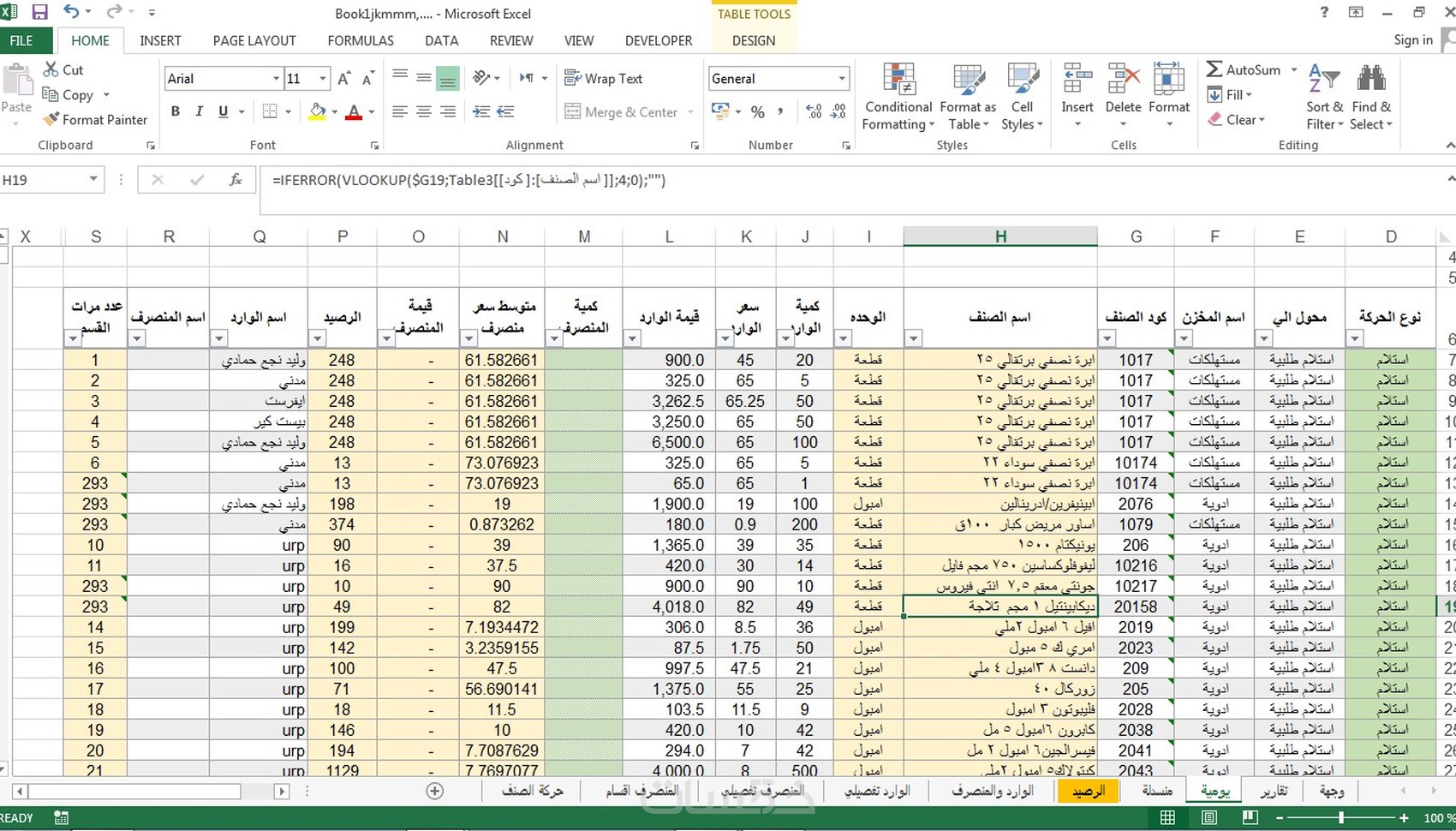Click the Decrease Decimal icon
The image size is (1456, 831).
(838, 111)
